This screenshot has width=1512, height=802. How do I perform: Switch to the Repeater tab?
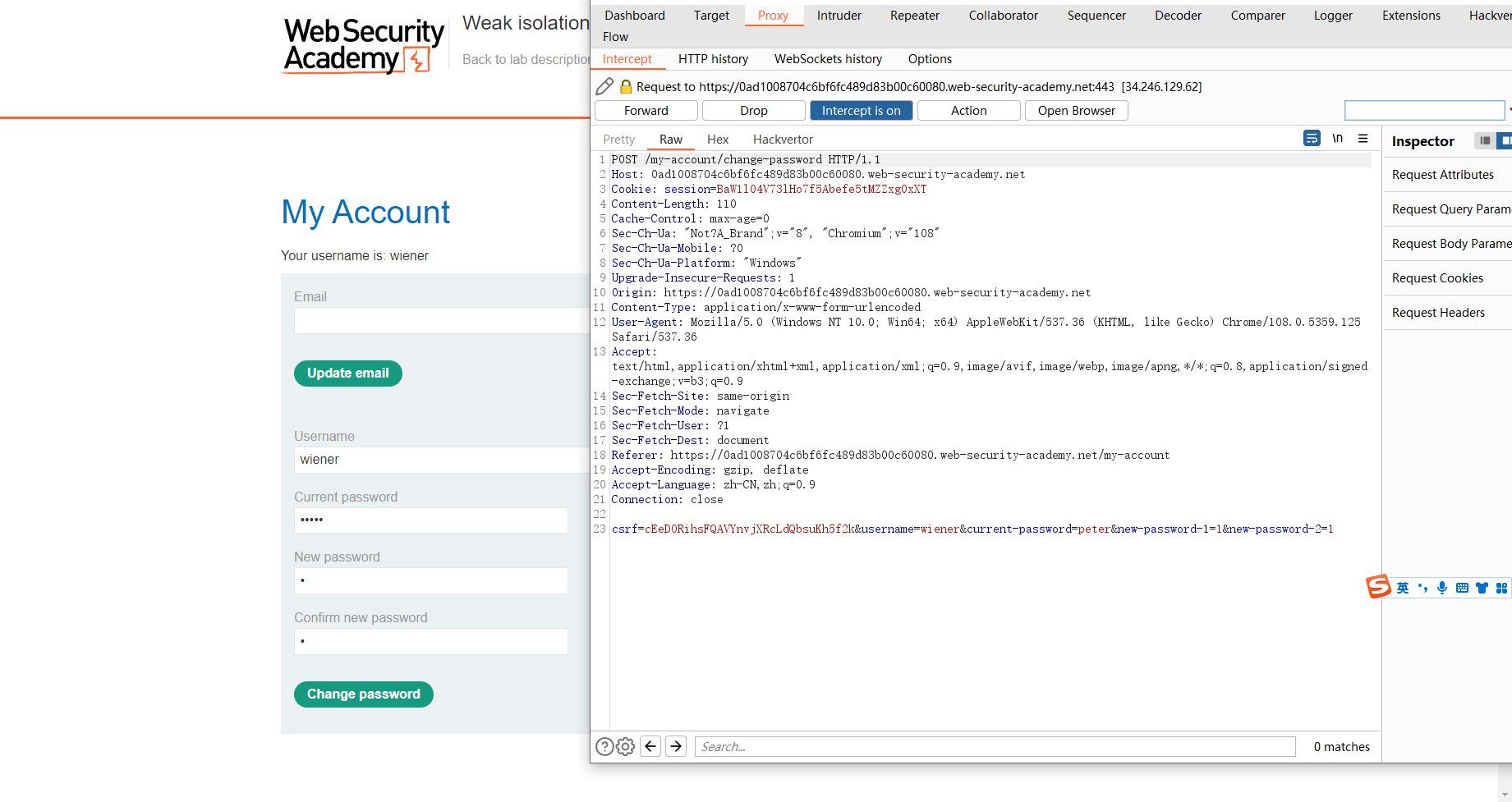click(915, 16)
